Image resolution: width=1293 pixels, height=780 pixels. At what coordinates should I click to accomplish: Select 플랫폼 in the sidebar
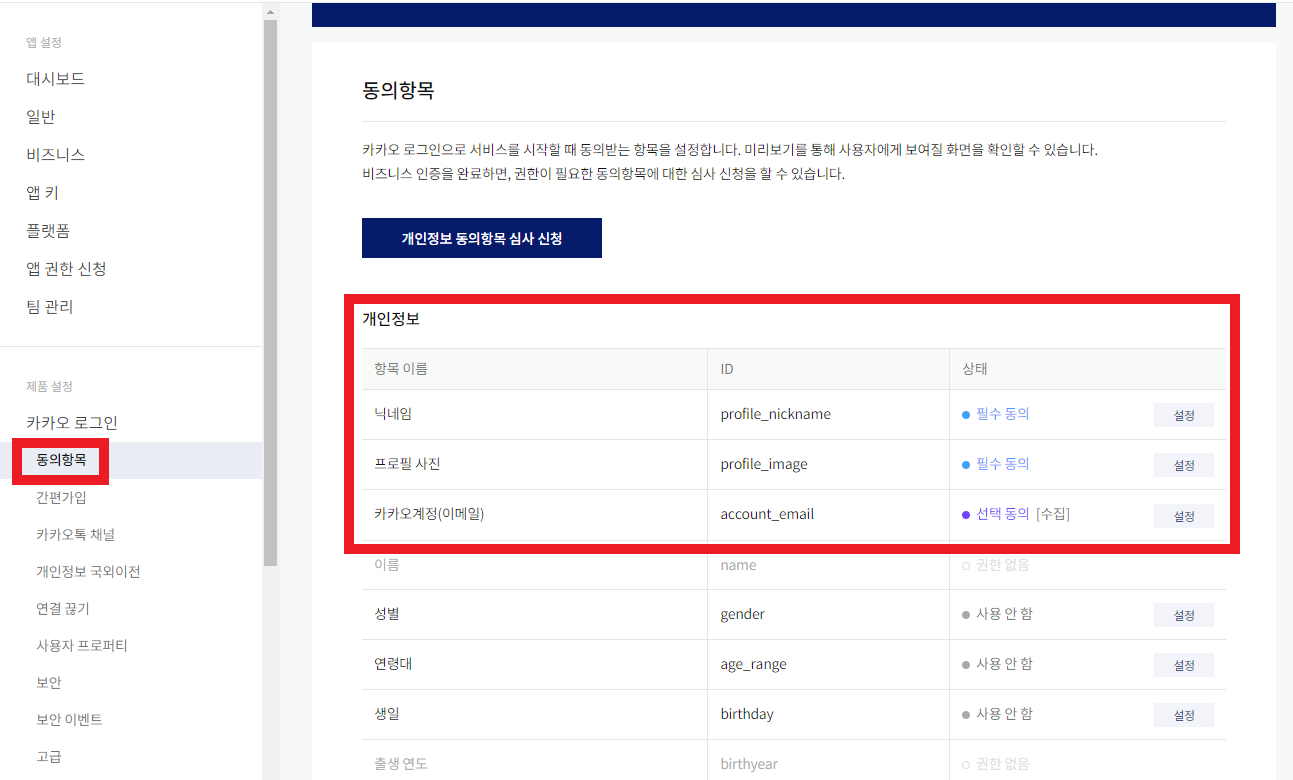[x=48, y=231]
